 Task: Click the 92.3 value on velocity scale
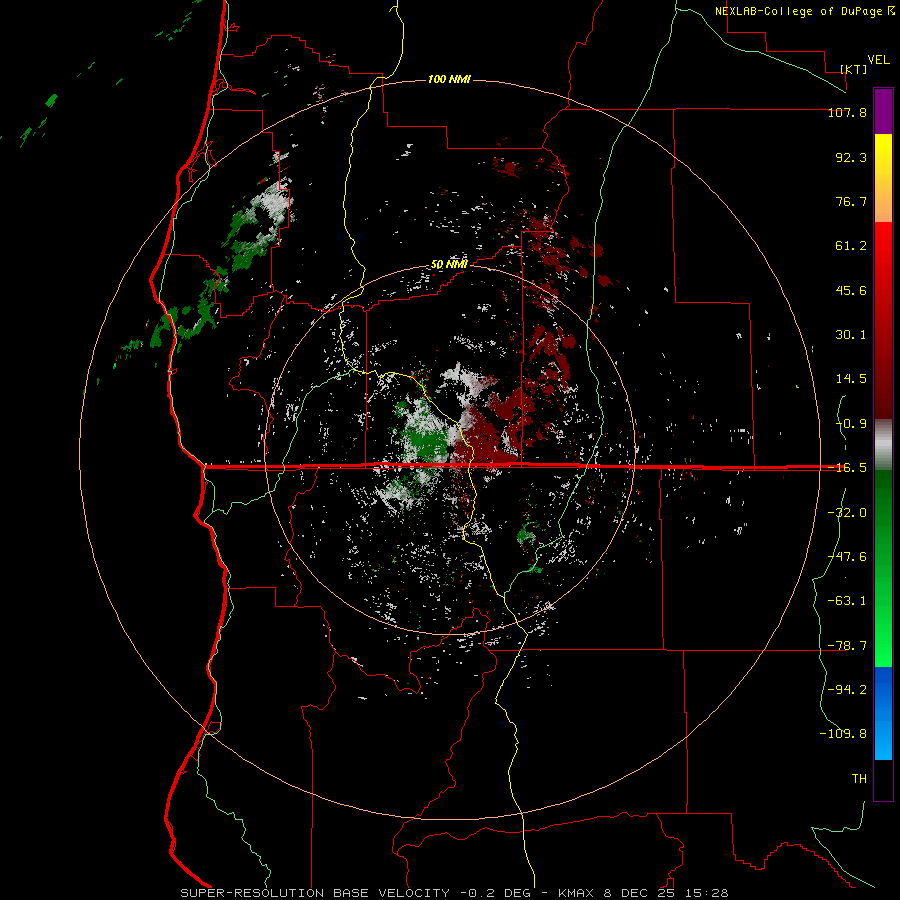tap(851, 157)
